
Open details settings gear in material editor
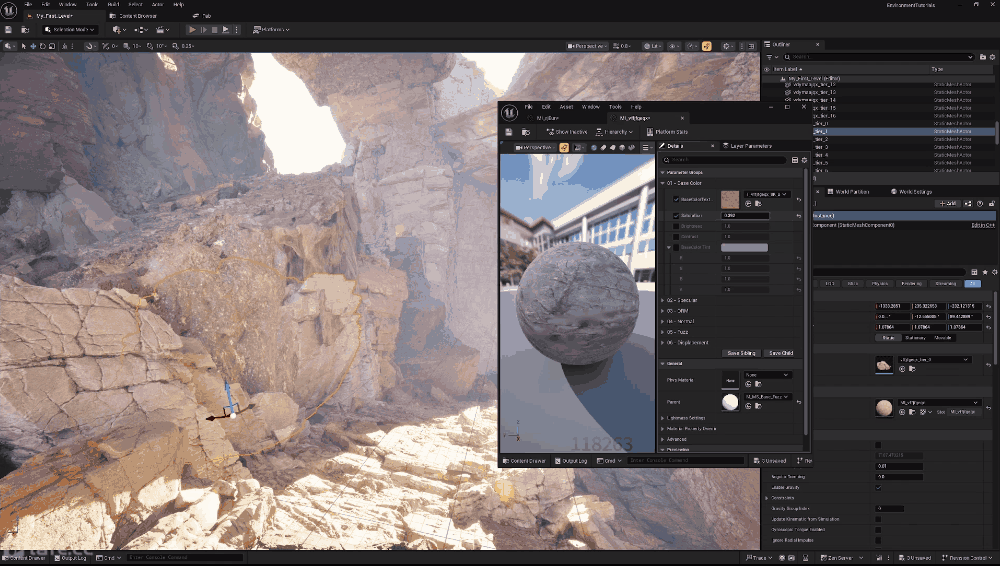[x=804, y=160]
